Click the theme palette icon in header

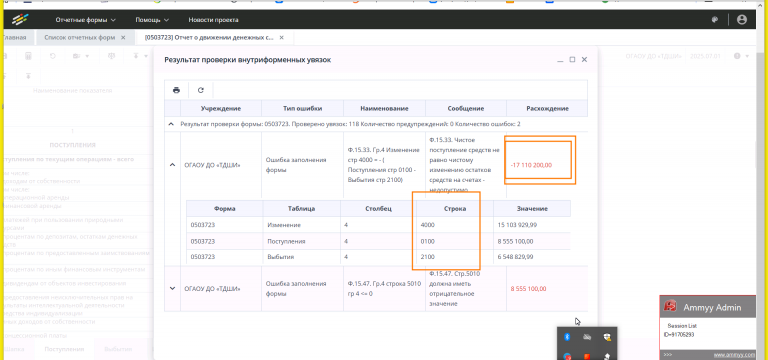[x=715, y=20]
